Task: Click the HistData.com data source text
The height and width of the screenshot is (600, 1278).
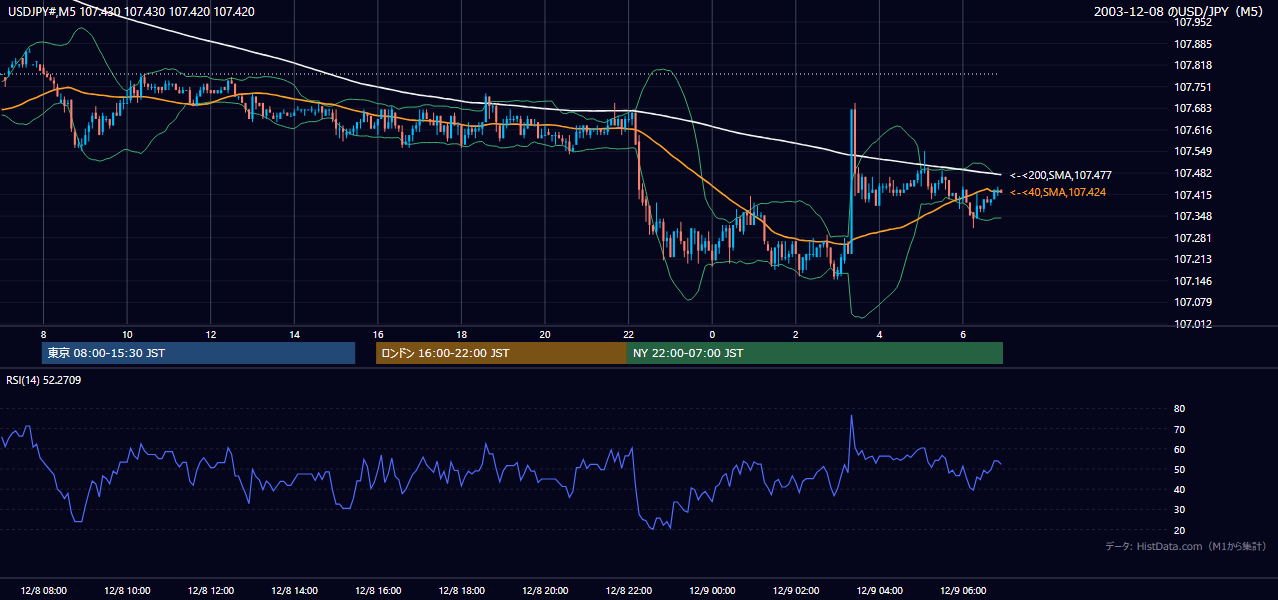Action: [1186, 546]
